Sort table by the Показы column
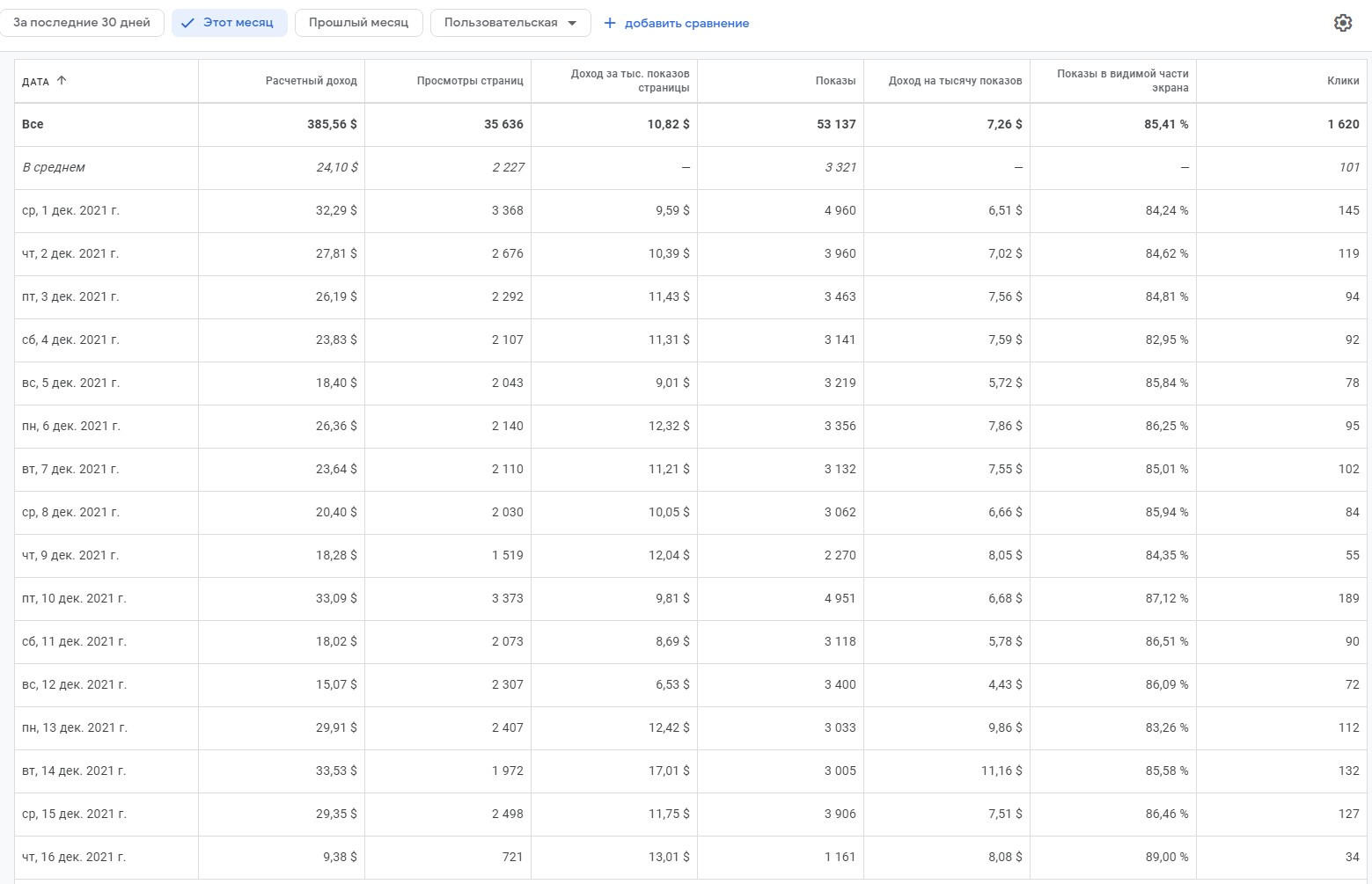Screen dimensions: 1372x884 tap(835, 81)
